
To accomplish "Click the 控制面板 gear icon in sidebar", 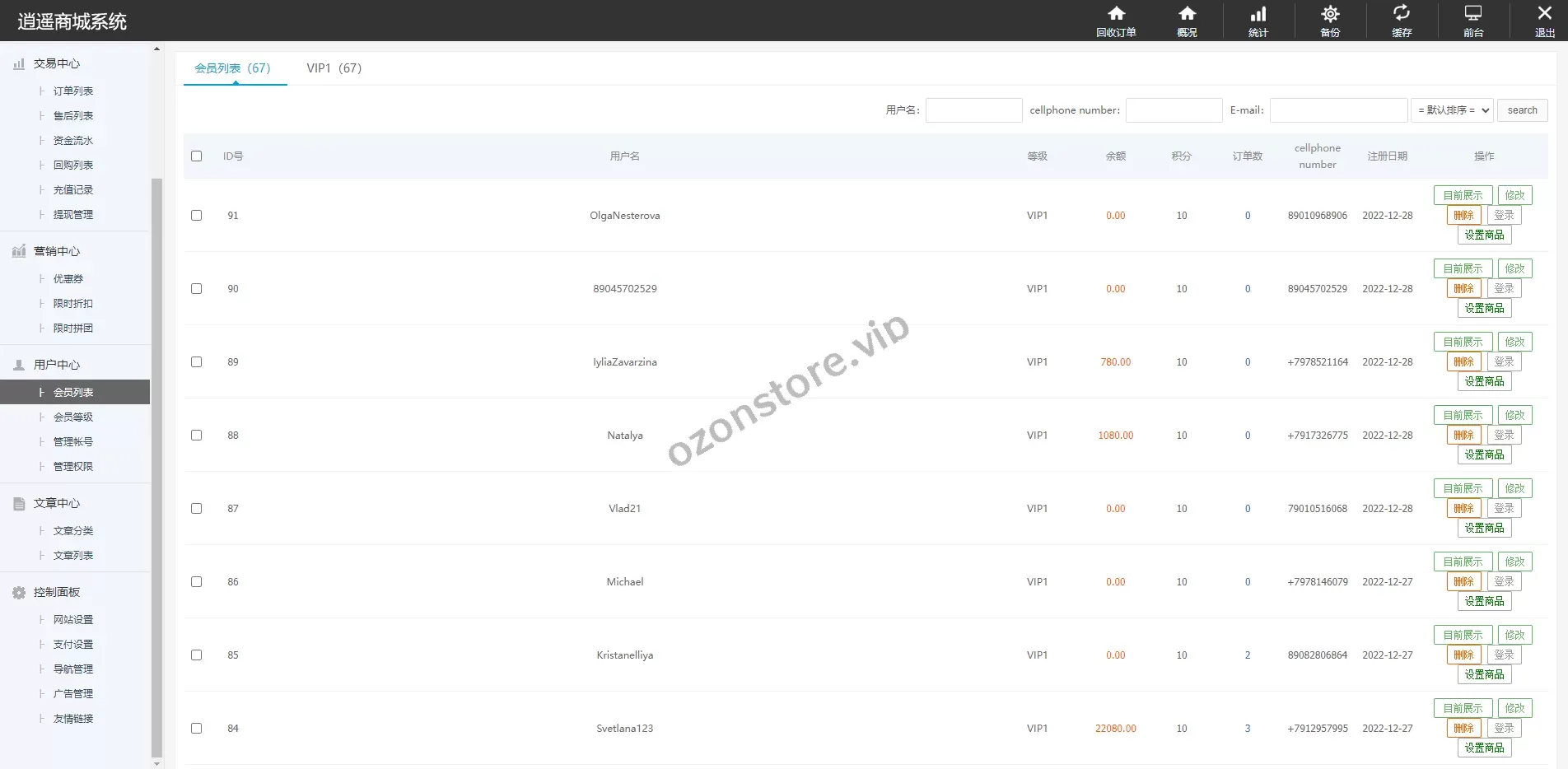I will [x=19, y=593].
